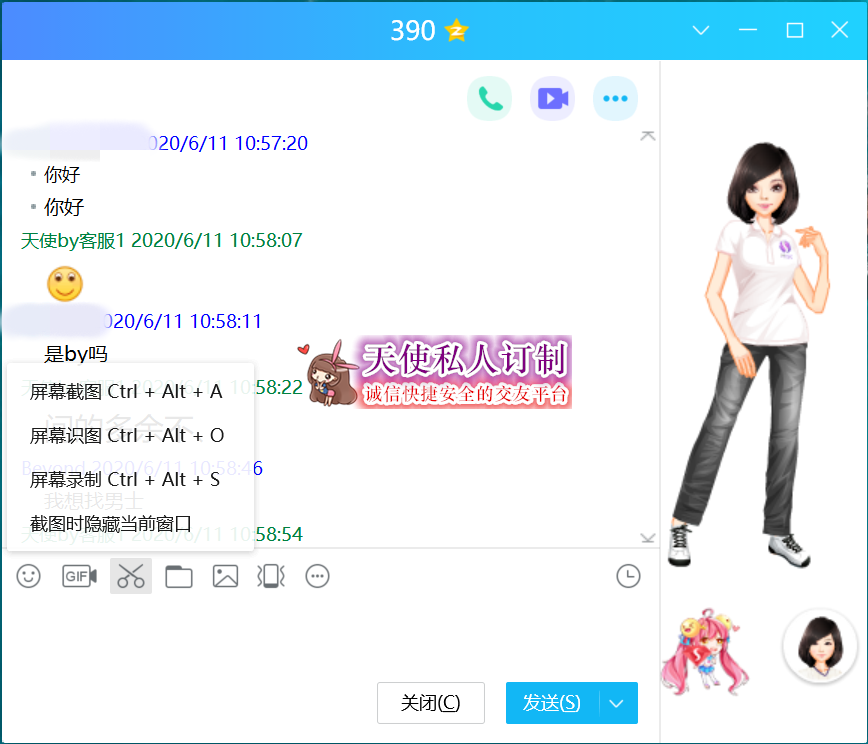This screenshot has height=744, width=868.
Task: Open the send file folder icon
Action: pyautogui.click(x=179, y=576)
